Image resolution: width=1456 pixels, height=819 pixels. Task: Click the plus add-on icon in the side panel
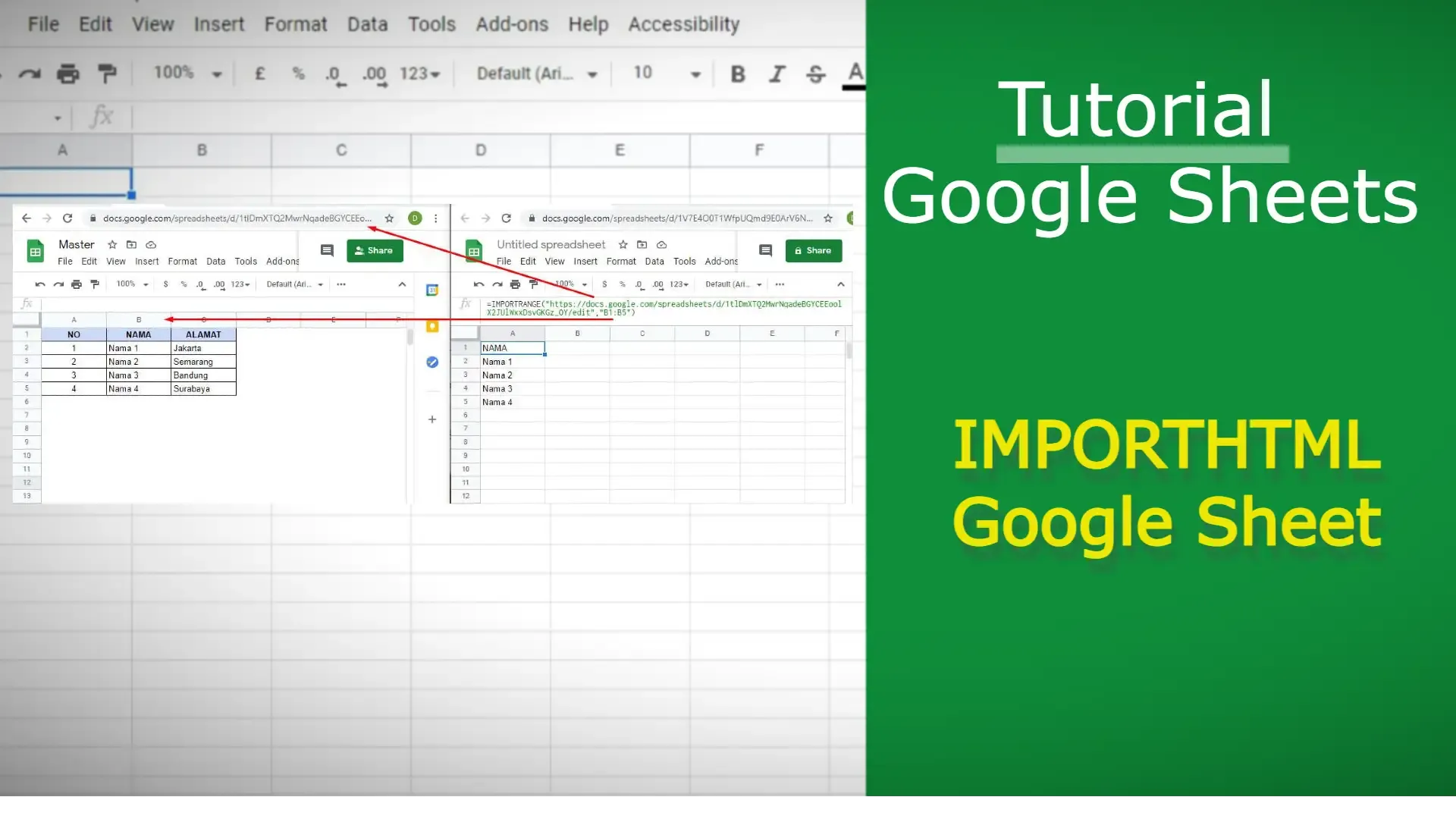432,419
